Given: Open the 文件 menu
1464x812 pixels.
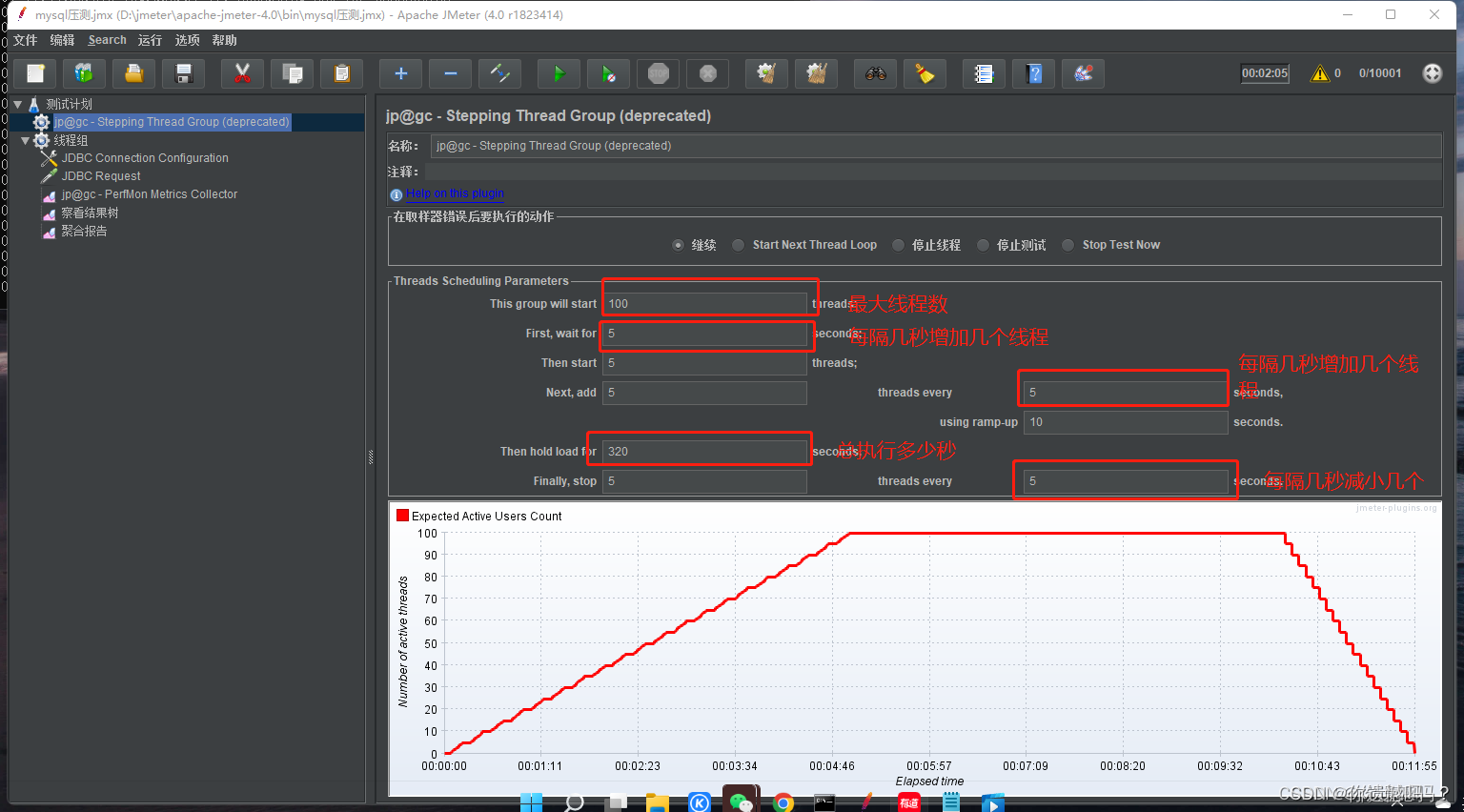Looking at the screenshot, I should pos(26,40).
